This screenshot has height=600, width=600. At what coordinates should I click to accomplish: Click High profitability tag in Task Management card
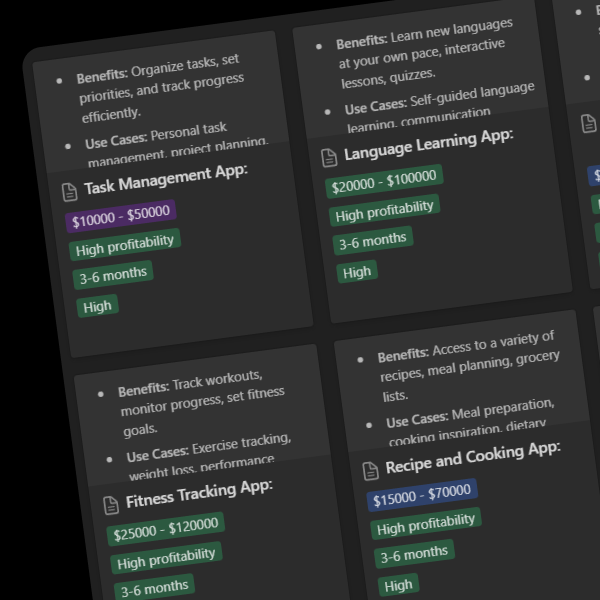[124, 245]
